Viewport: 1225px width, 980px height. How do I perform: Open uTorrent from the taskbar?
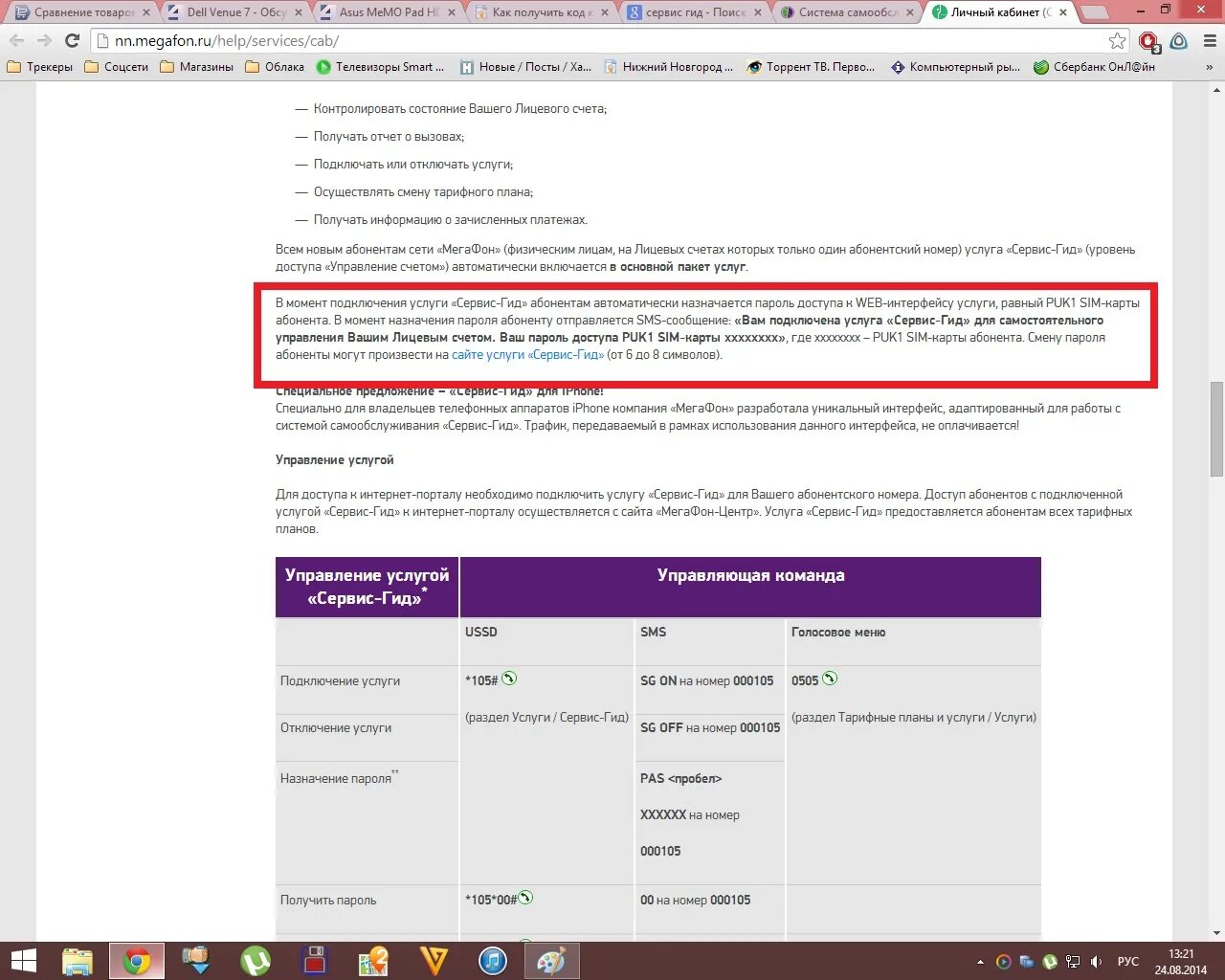tap(256, 961)
